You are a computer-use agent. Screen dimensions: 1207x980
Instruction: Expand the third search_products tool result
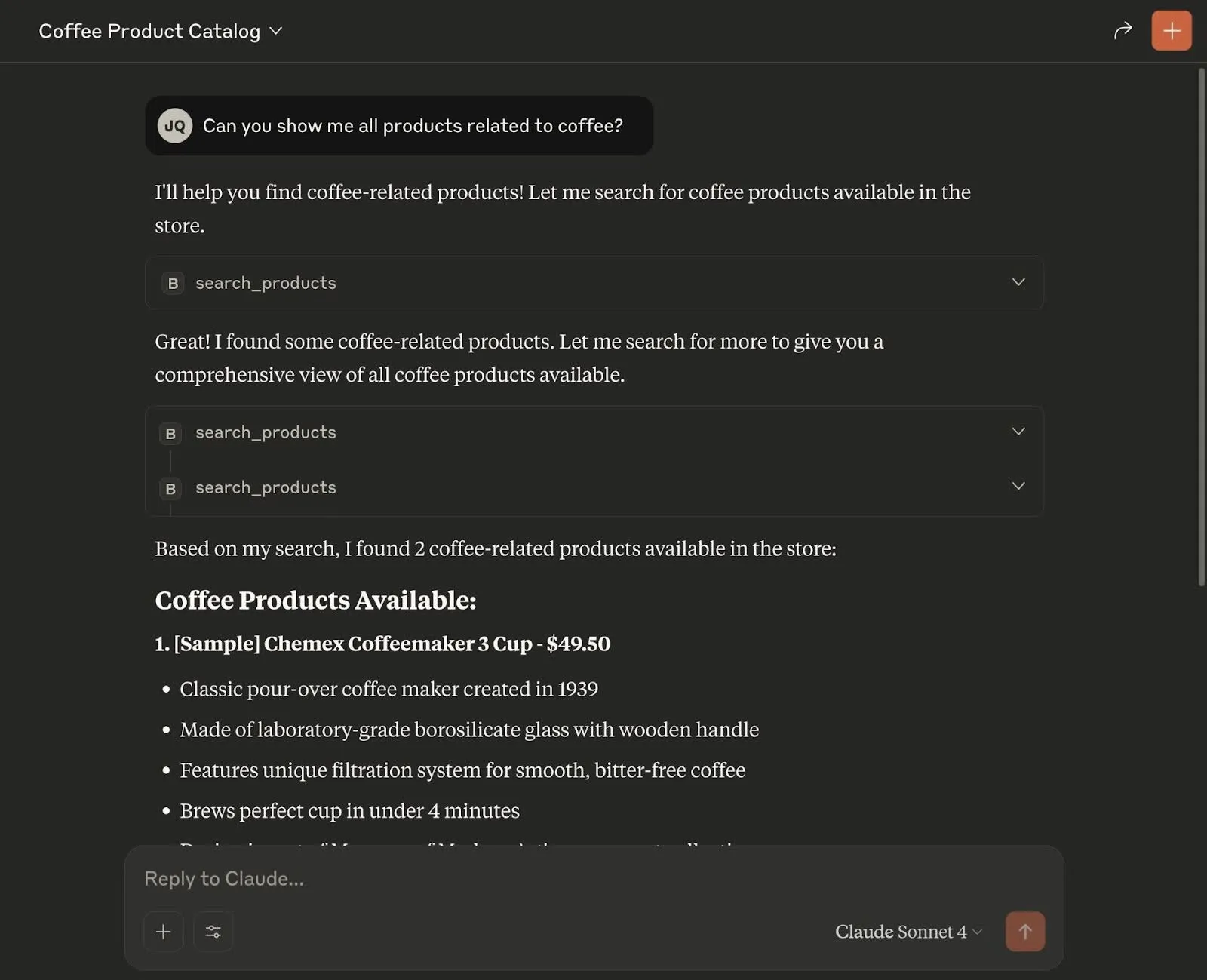point(594,487)
